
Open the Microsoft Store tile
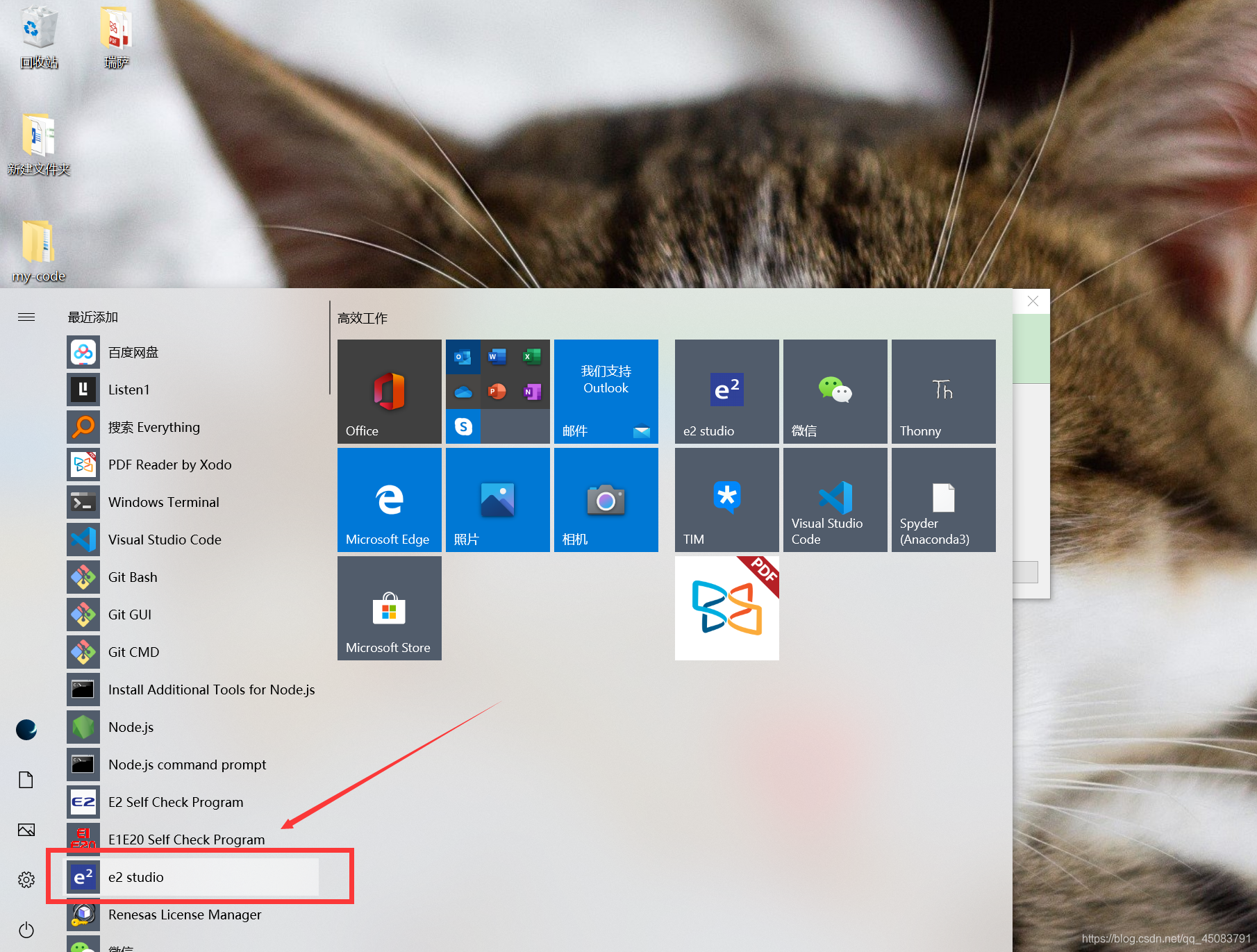tap(390, 608)
